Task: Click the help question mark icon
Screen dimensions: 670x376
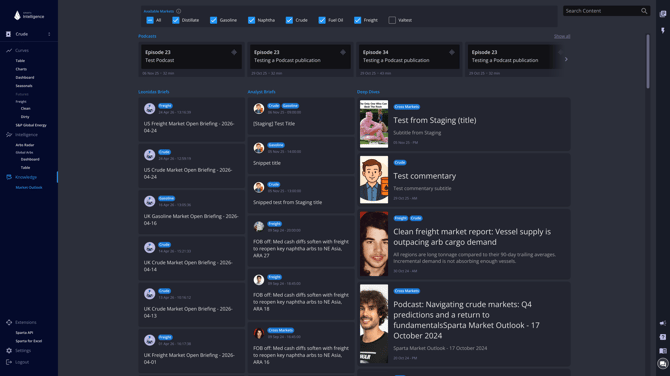Action: point(663,337)
